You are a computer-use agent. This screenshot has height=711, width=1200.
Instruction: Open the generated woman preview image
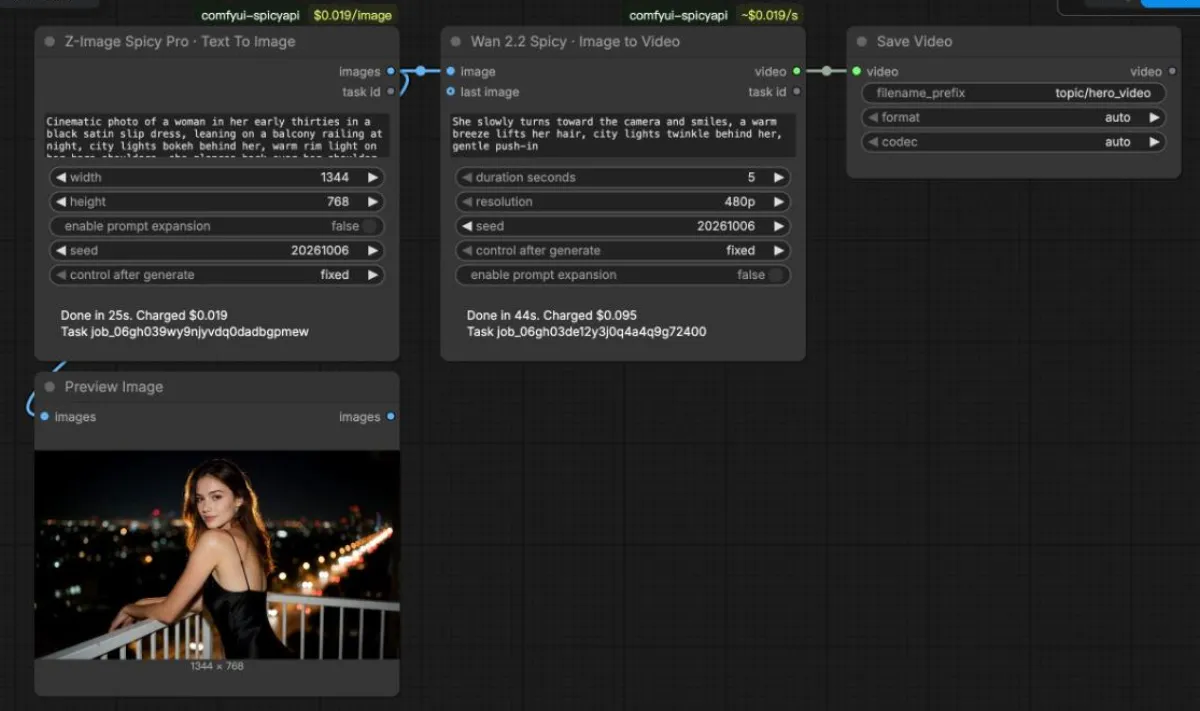point(217,554)
